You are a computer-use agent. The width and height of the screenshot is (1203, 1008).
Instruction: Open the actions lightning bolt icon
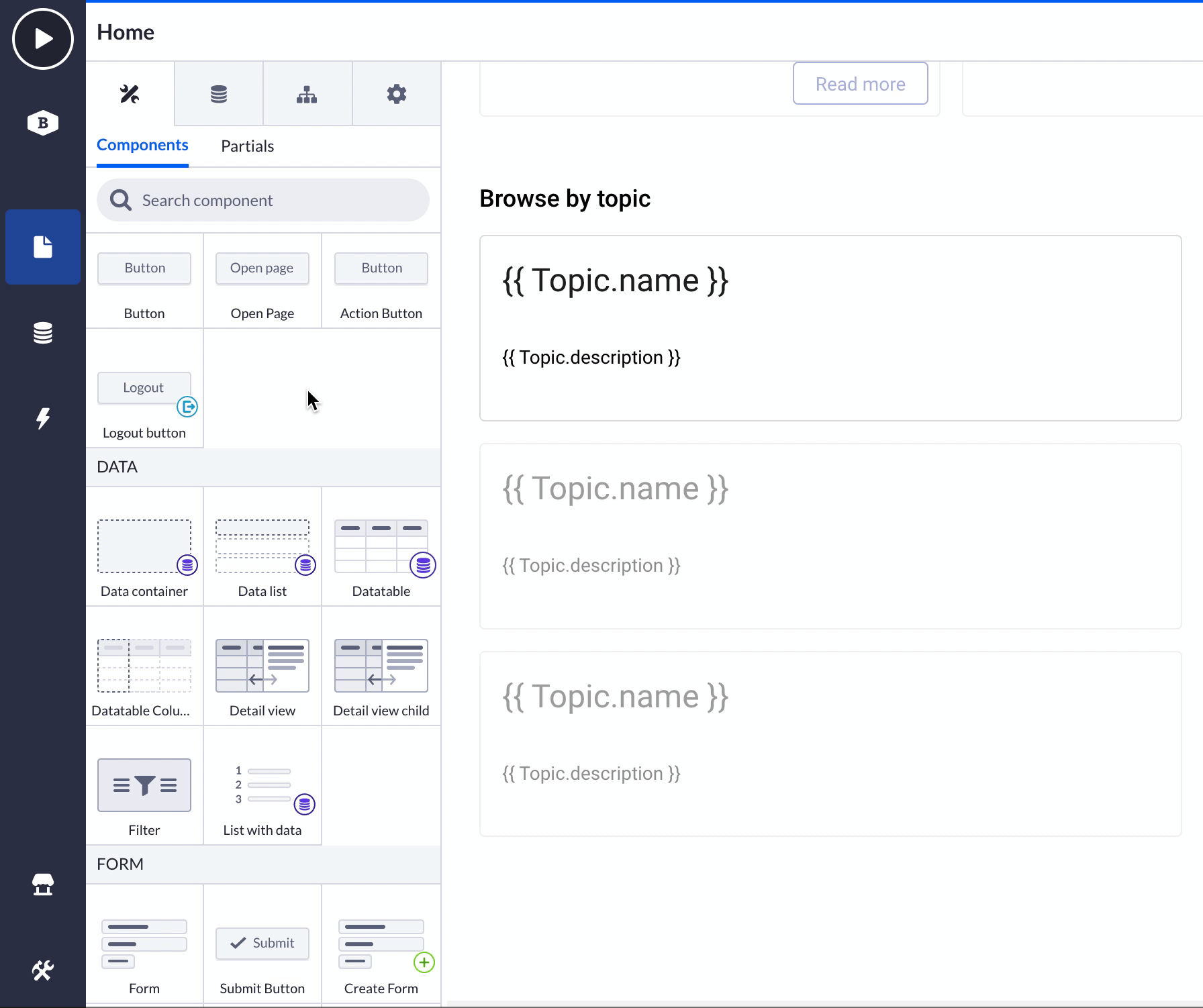coord(43,418)
